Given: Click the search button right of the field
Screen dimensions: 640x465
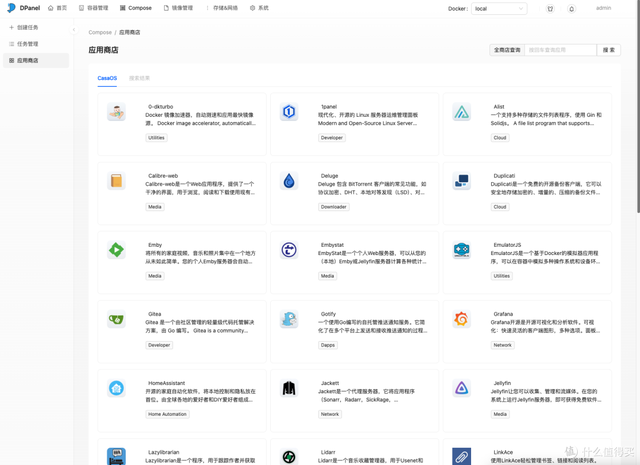Looking at the screenshot, I should coord(609,50).
